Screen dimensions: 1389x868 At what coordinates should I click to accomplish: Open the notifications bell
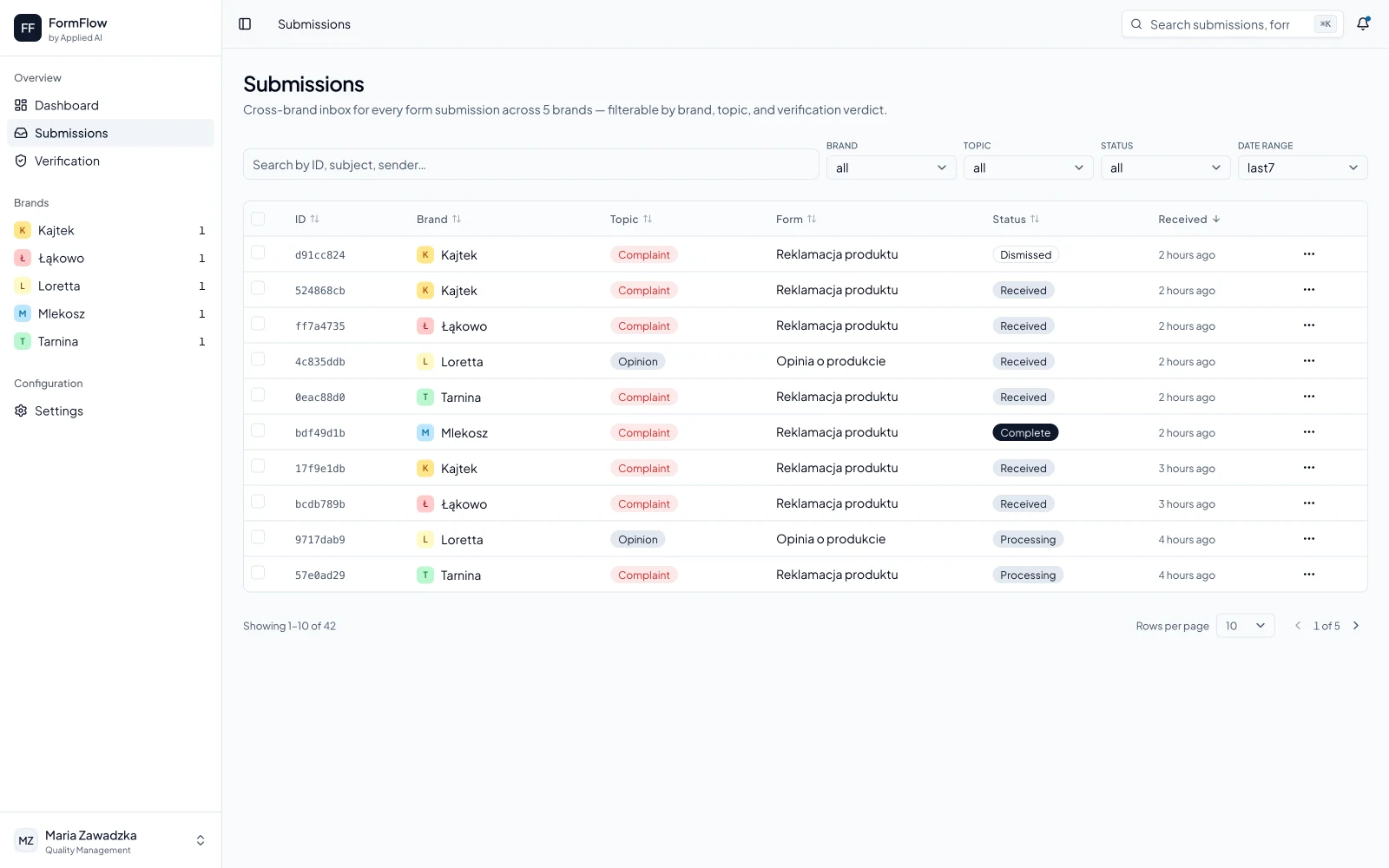pos(1363,24)
